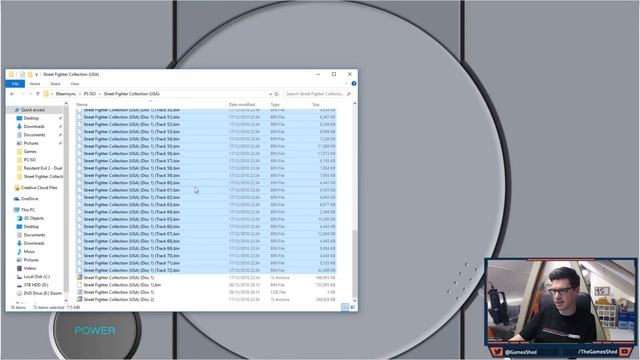Open Explorer help question mark icon
Viewport: 640px width, 360px height.
354,84
